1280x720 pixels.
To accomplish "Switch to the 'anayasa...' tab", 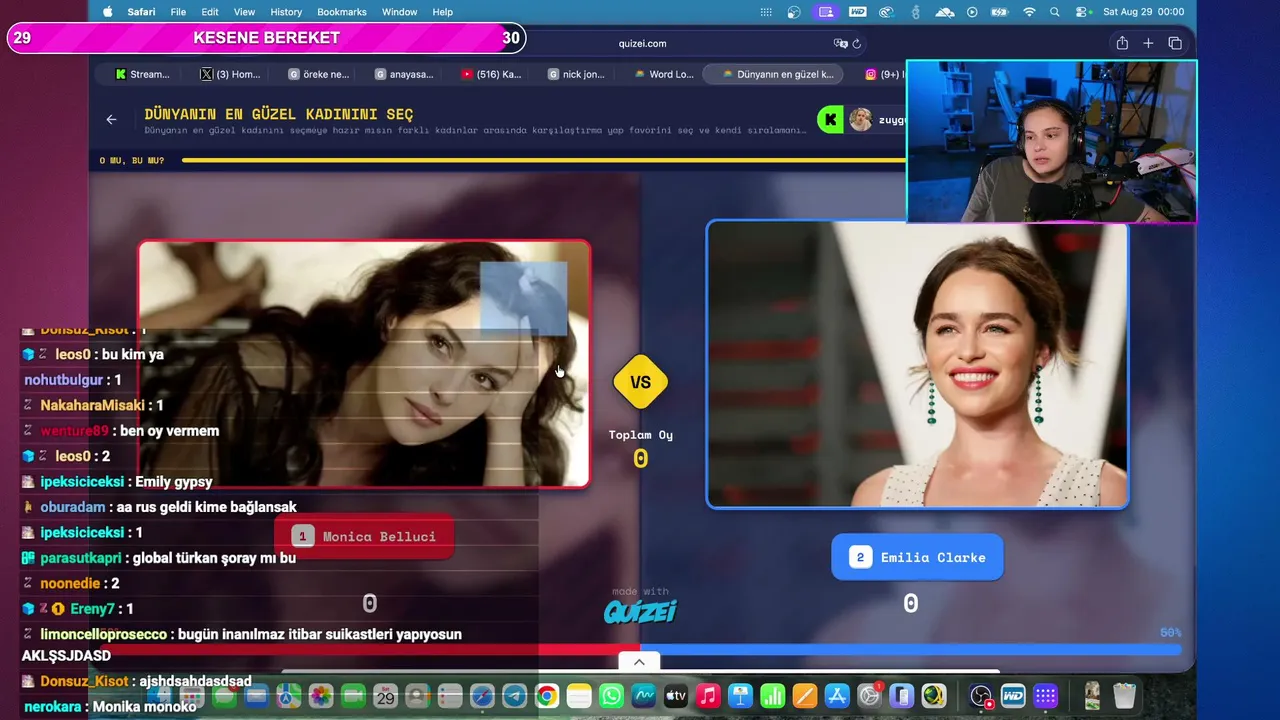I will click(405, 74).
